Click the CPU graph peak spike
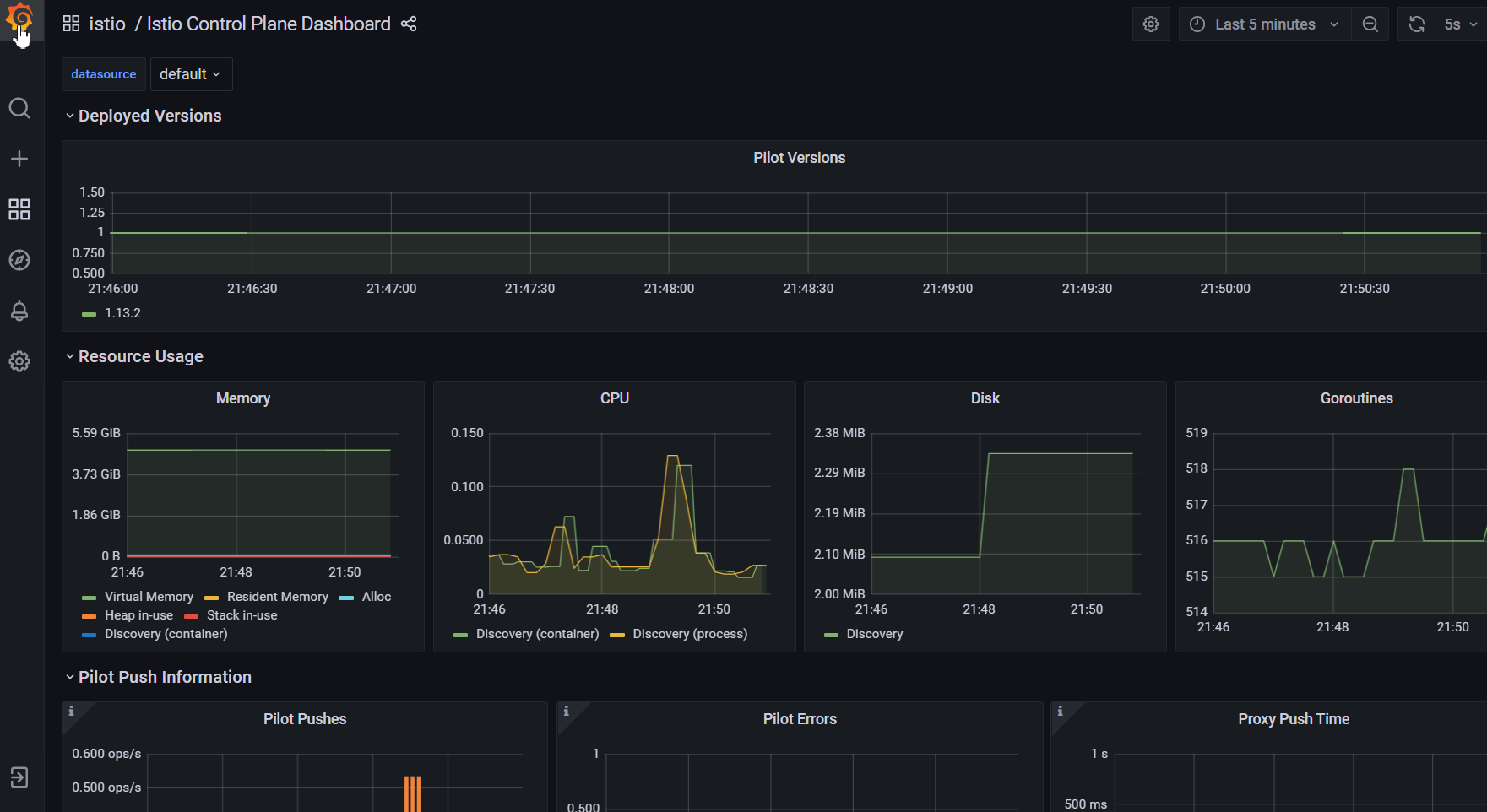The width and height of the screenshot is (1487, 812). [673, 457]
